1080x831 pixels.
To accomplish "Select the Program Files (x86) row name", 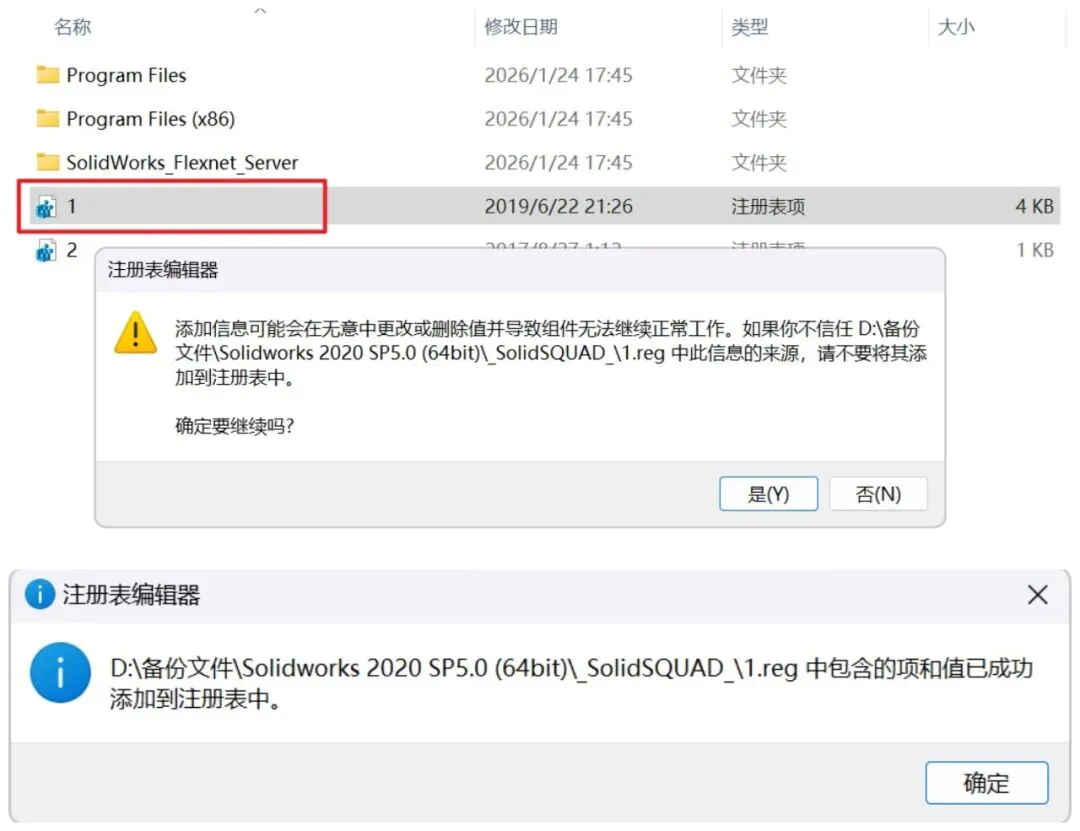I will coord(151,119).
